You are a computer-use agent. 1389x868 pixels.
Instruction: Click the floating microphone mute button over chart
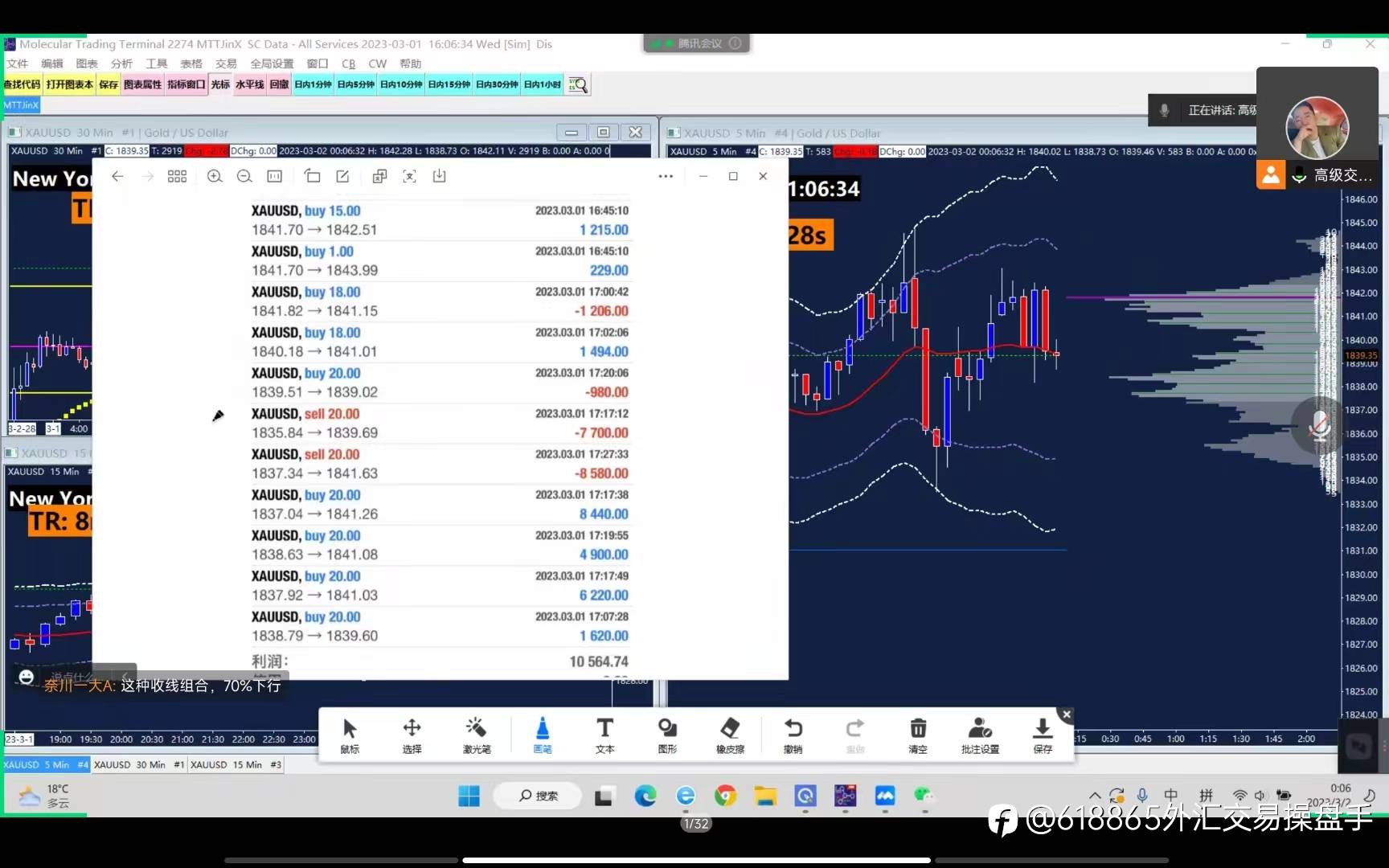(1318, 425)
